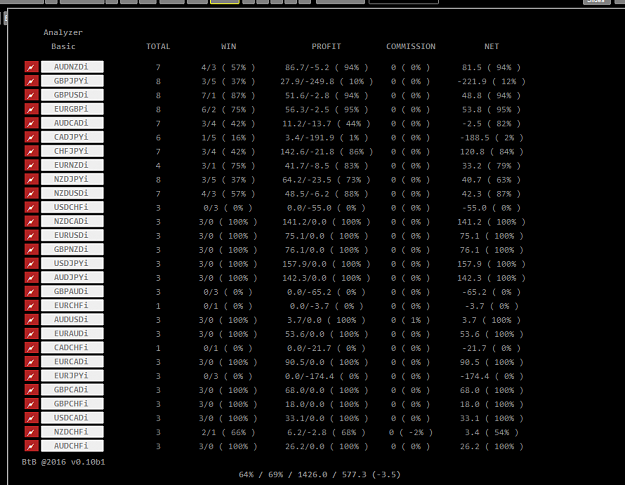
Task: Open the red chart icon beside GBPCHFi
Action: pyautogui.click(x=31, y=404)
